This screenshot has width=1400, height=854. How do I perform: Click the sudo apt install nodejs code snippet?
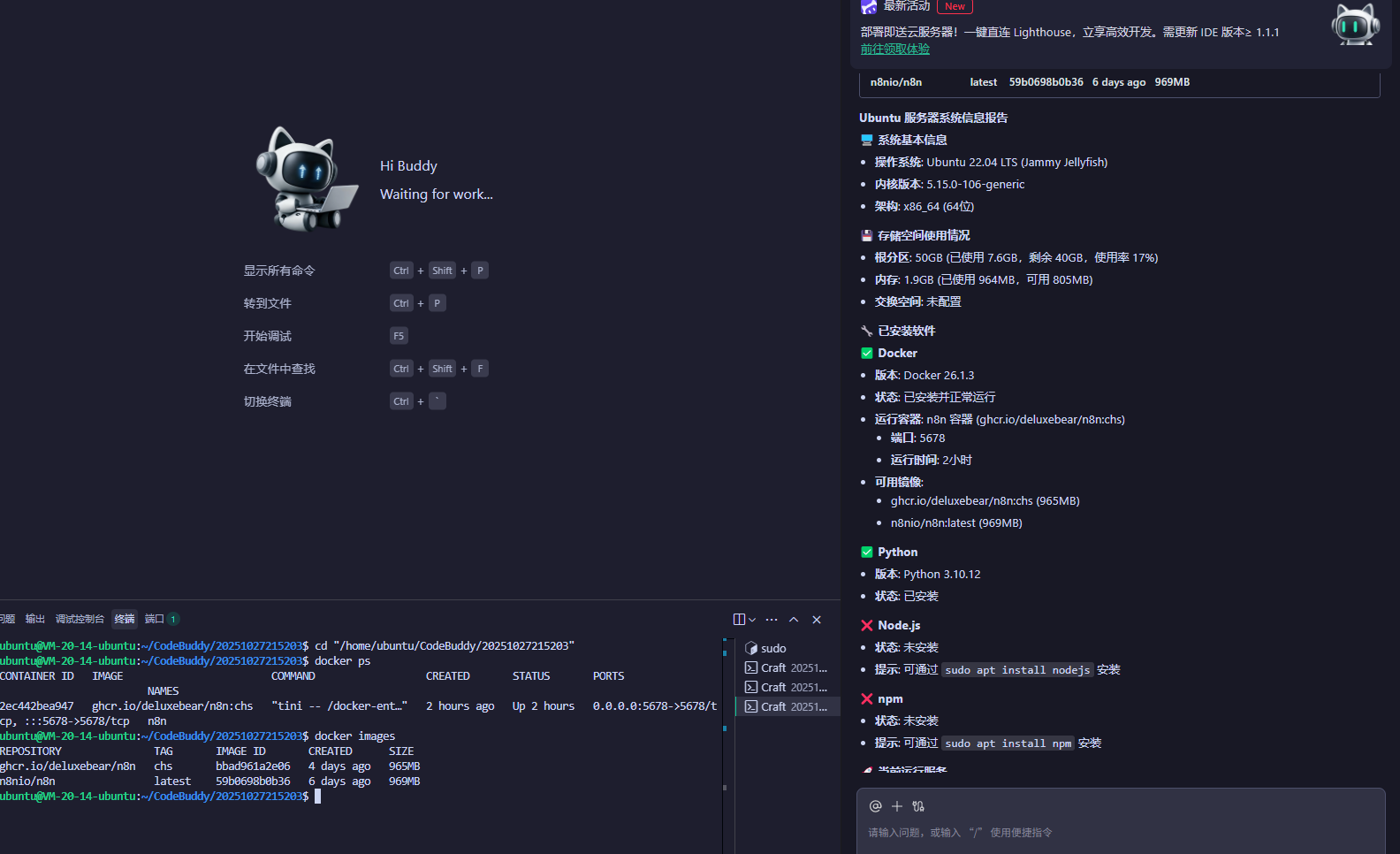[1017, 670]
